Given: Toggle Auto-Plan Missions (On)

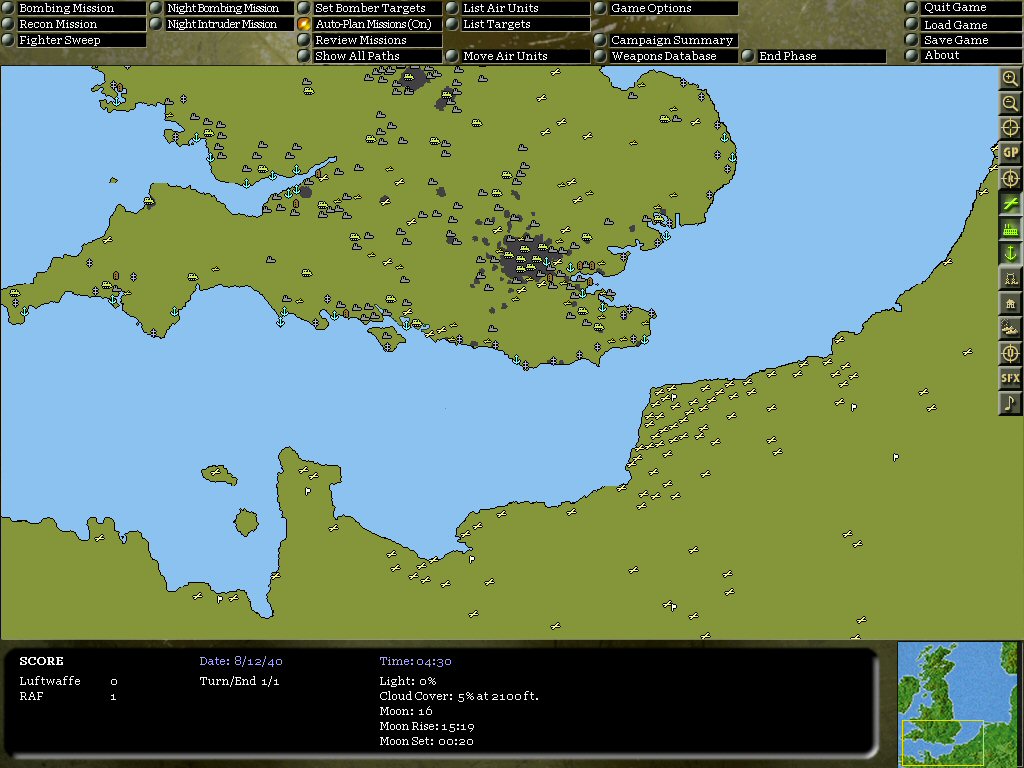Looking at the screenshot, I should (373, 24).
